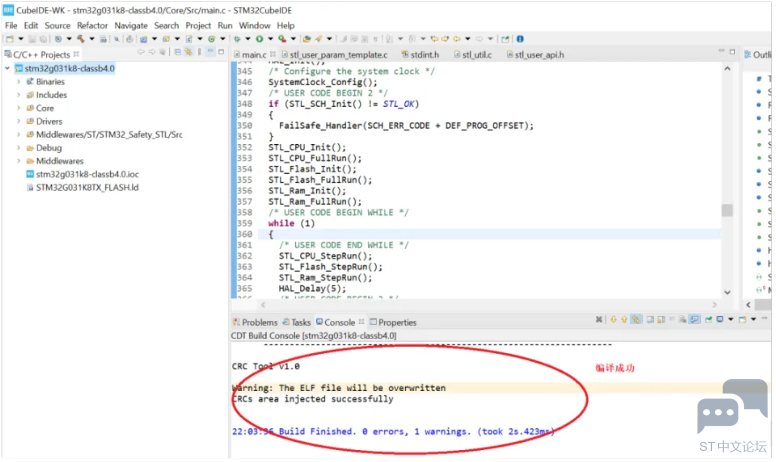Minimize the C/C++ Projects panel
This screenshot has width=776, height=462.
point(210,52)
